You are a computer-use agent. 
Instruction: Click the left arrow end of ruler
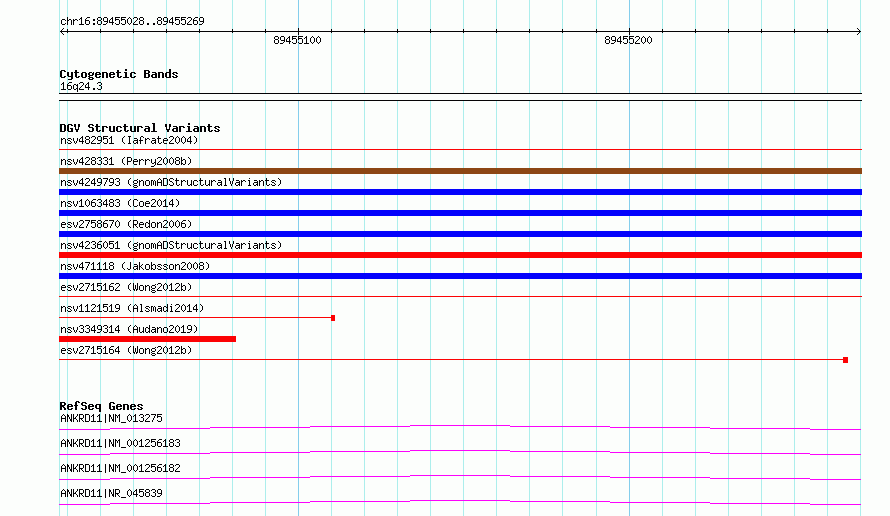tap(63, 31)
